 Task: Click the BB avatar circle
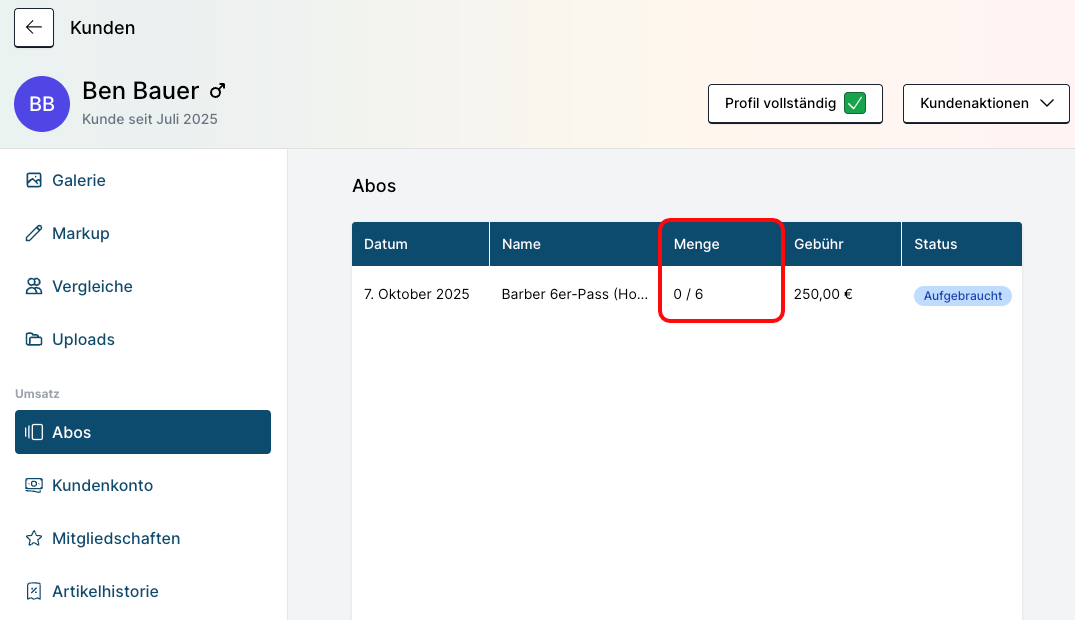(42, 104)
